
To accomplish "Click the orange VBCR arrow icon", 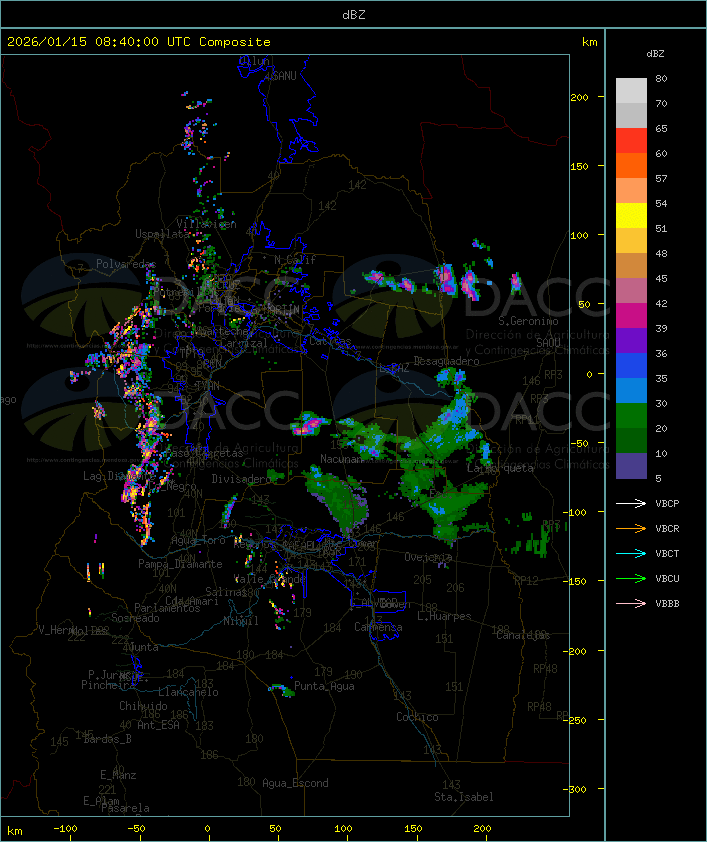I will click(631, 529).
